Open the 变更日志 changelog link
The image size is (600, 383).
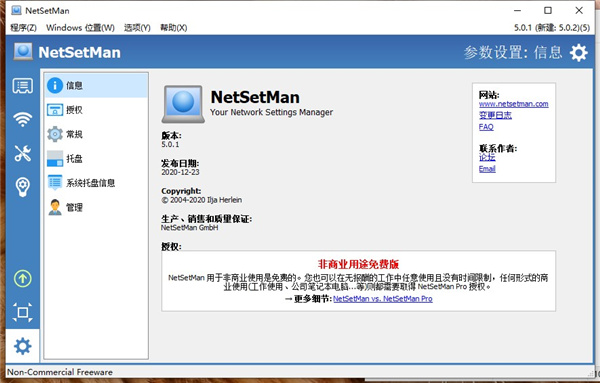pyautogui.click(x=495, y=115)
